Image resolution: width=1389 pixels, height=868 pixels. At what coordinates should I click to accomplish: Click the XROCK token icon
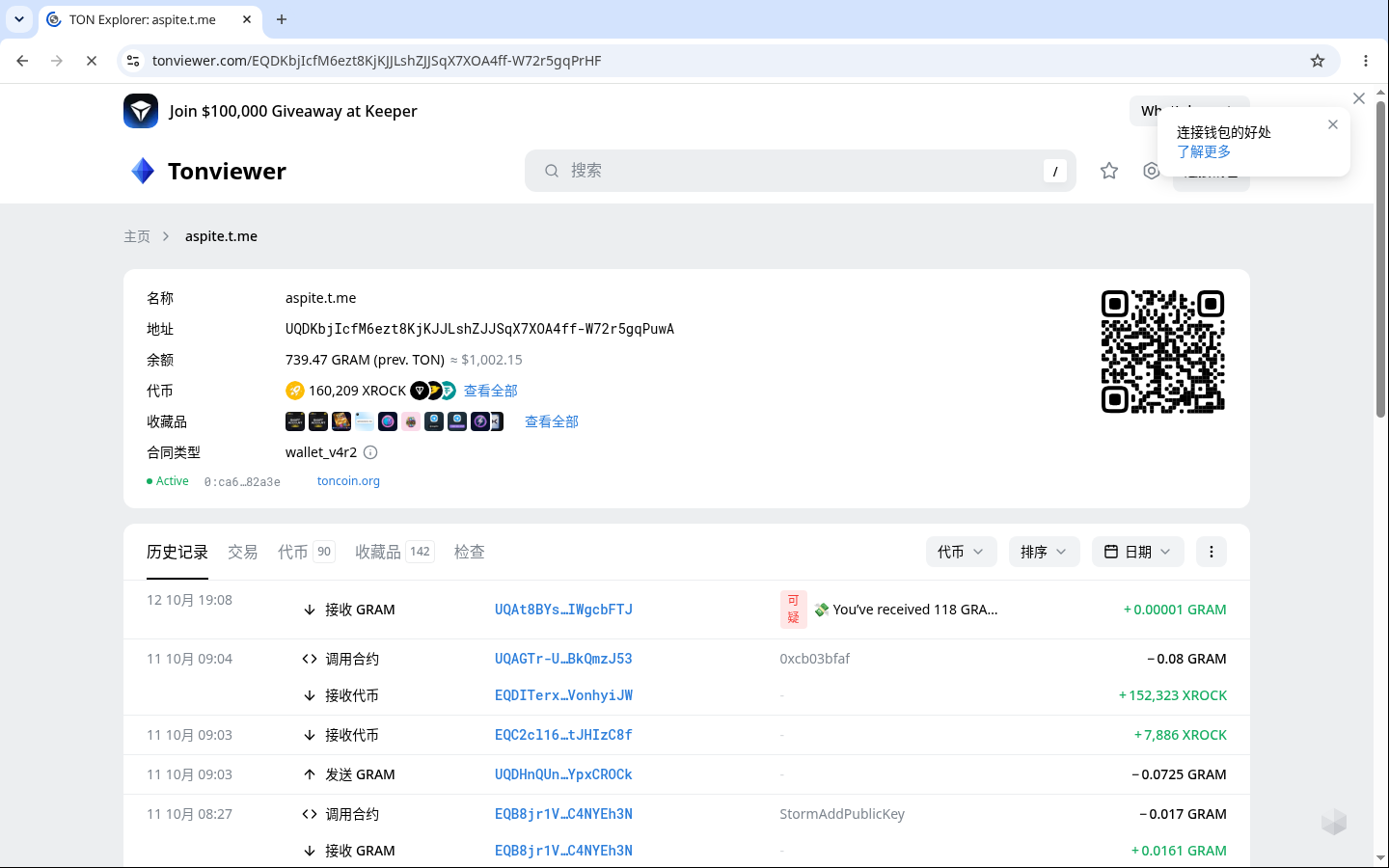pyautogui.click(x=295, y=391)
